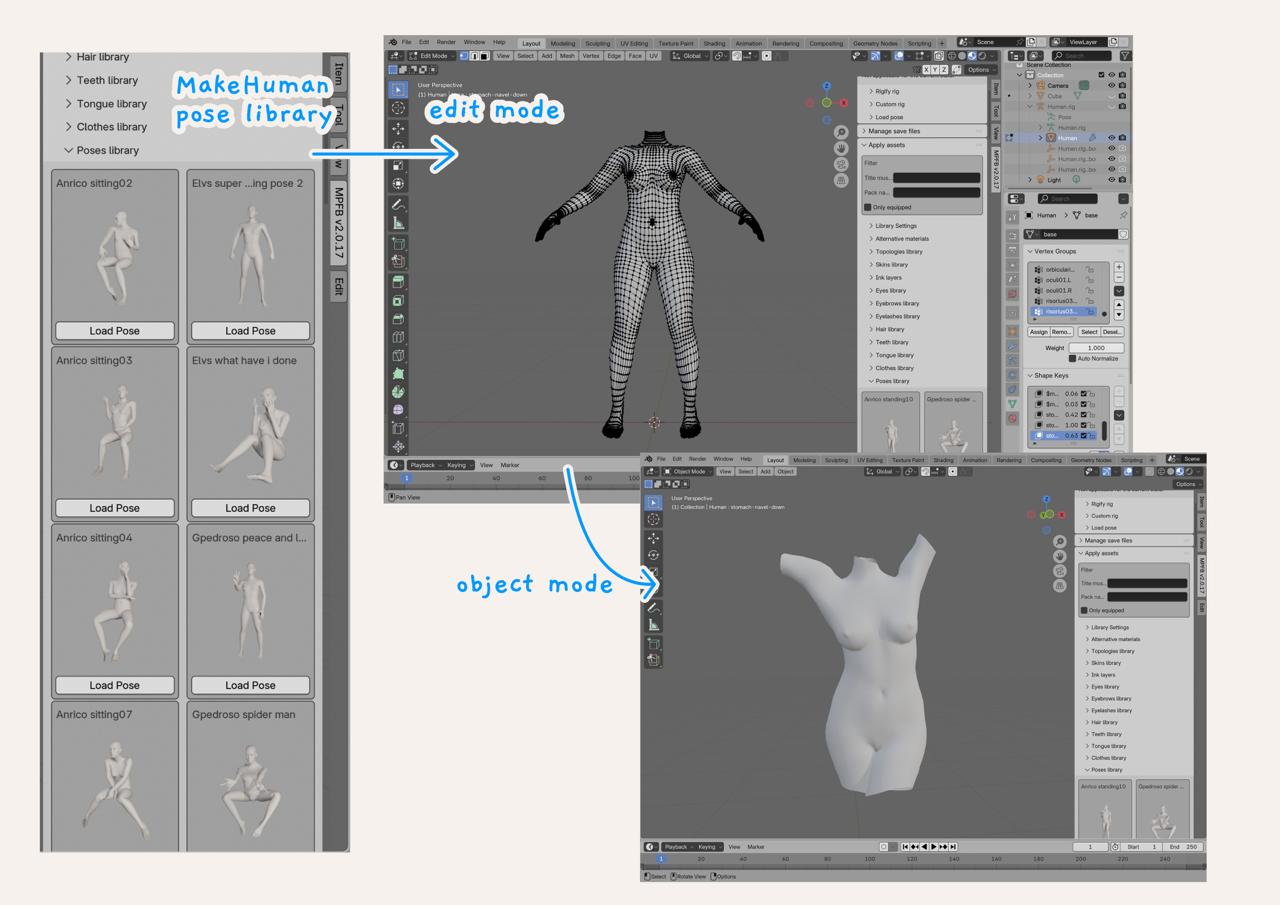Select the Cursor tool in edit mode window
Screen dimensions: 1280x905
coord(399,108)
